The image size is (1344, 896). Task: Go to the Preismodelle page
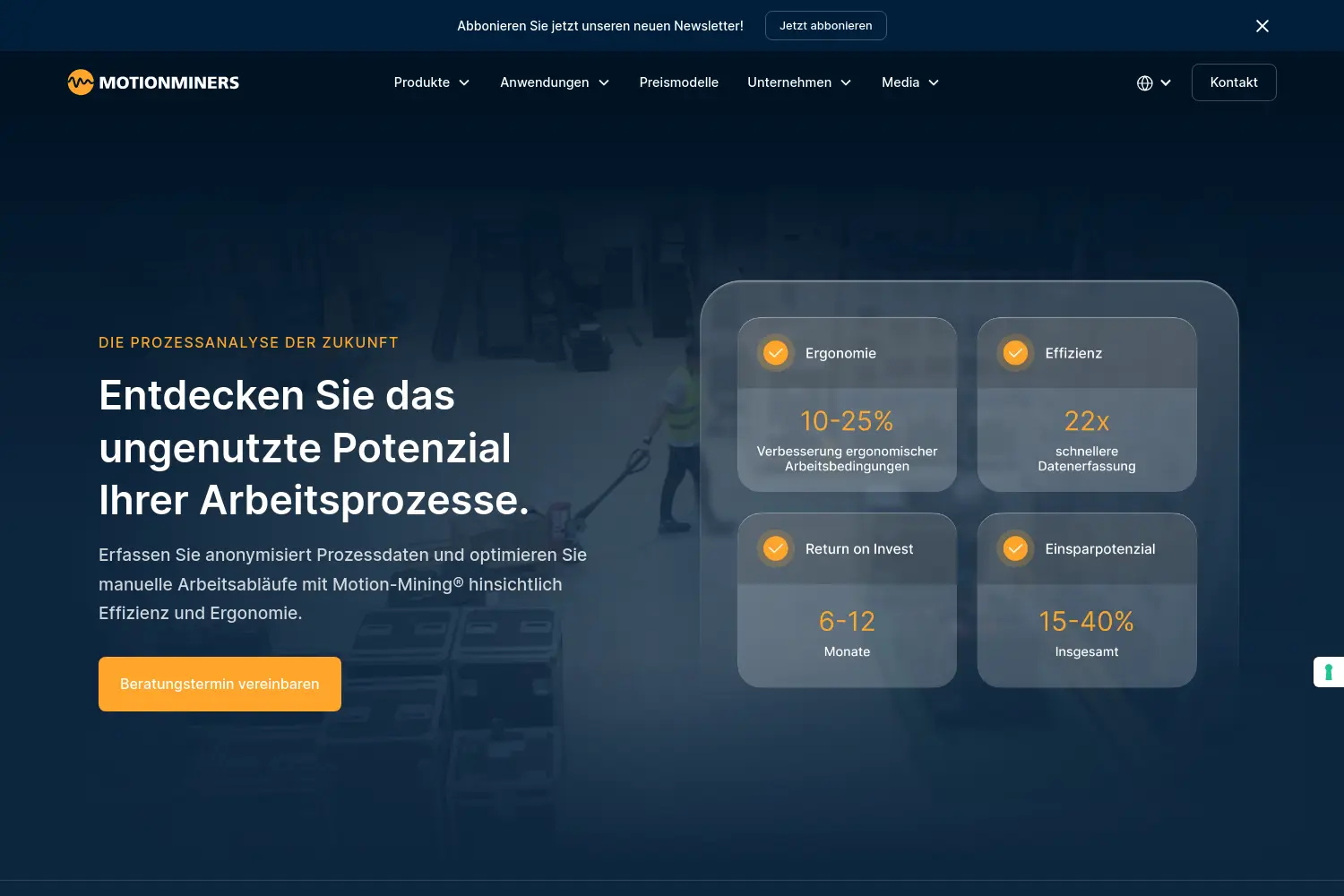[x=679, y=82]
